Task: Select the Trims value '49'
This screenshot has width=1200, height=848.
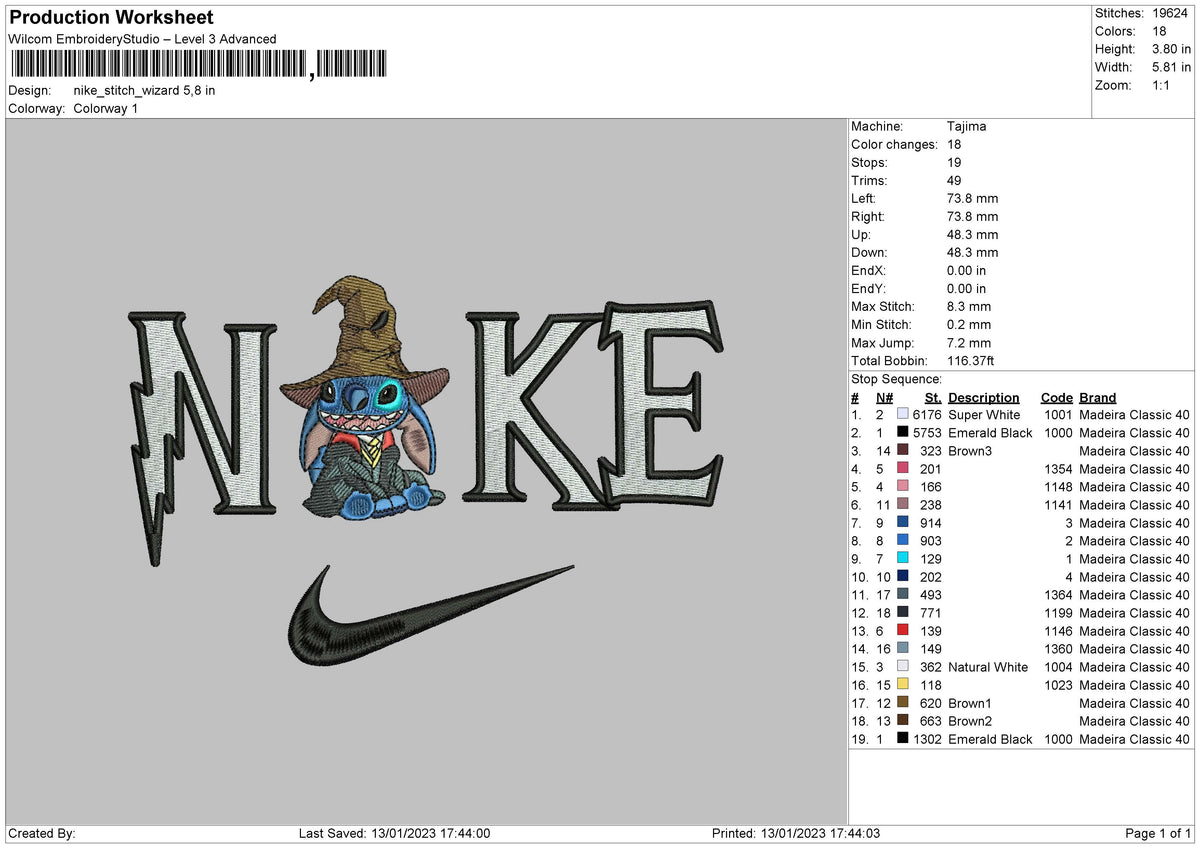Action: tap(954, 181)
